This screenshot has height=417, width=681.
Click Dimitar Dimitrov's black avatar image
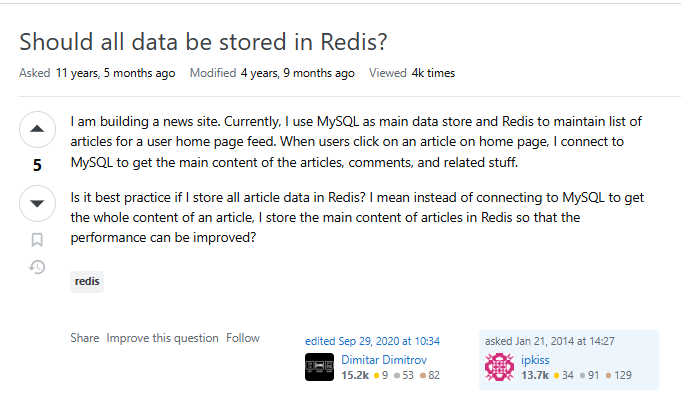point(319,367)
